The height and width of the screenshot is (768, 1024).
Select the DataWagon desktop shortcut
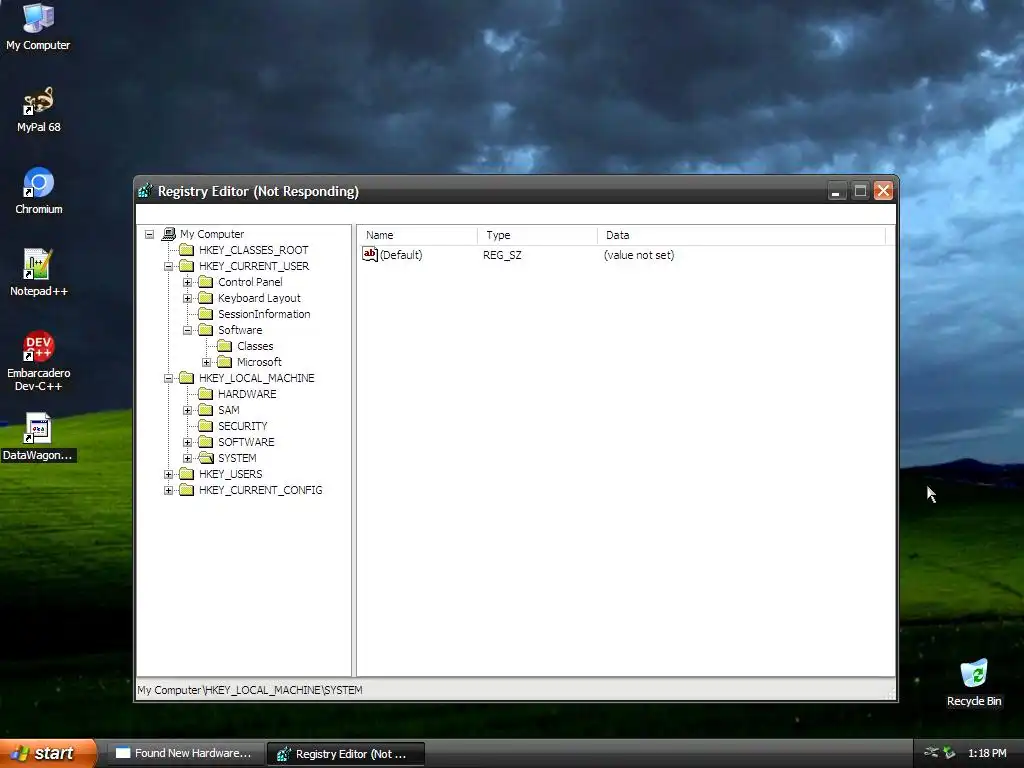pyautogui.click(x=38, y=437)
